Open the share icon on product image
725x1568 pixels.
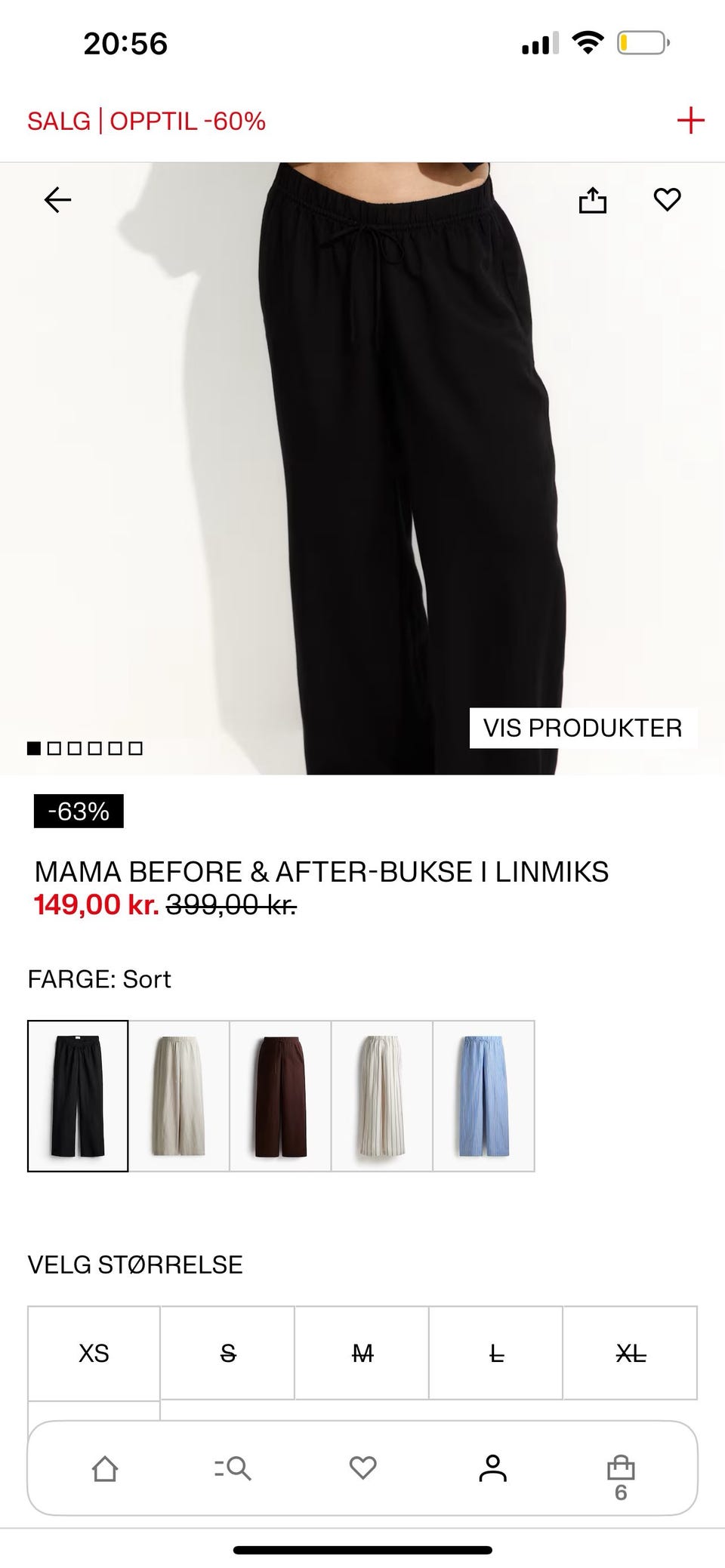click(593, 200)
